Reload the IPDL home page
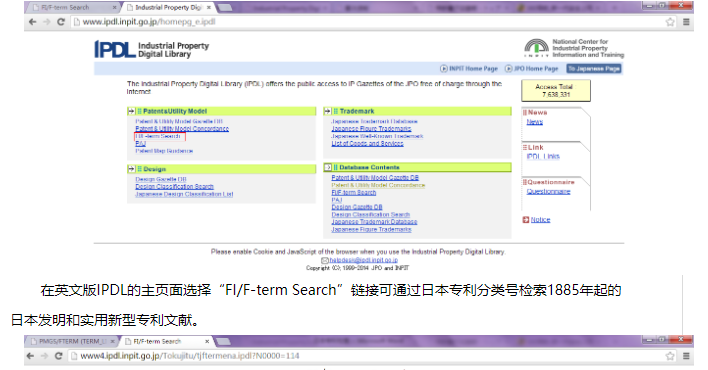This screenshot has width=708, height=370. click(x=61, y=22)
